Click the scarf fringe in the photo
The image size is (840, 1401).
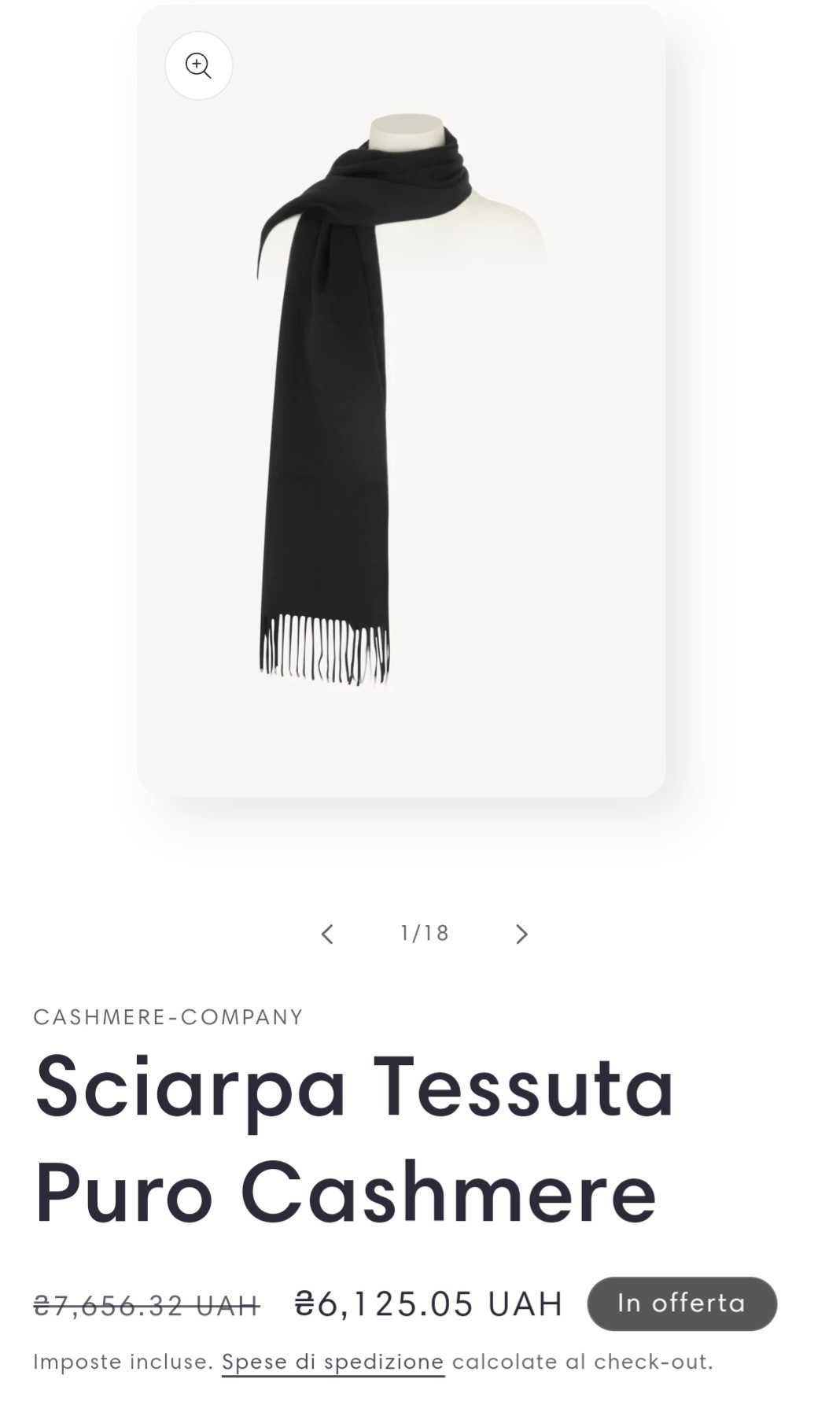pyautogui.click(x=324, y=648)
